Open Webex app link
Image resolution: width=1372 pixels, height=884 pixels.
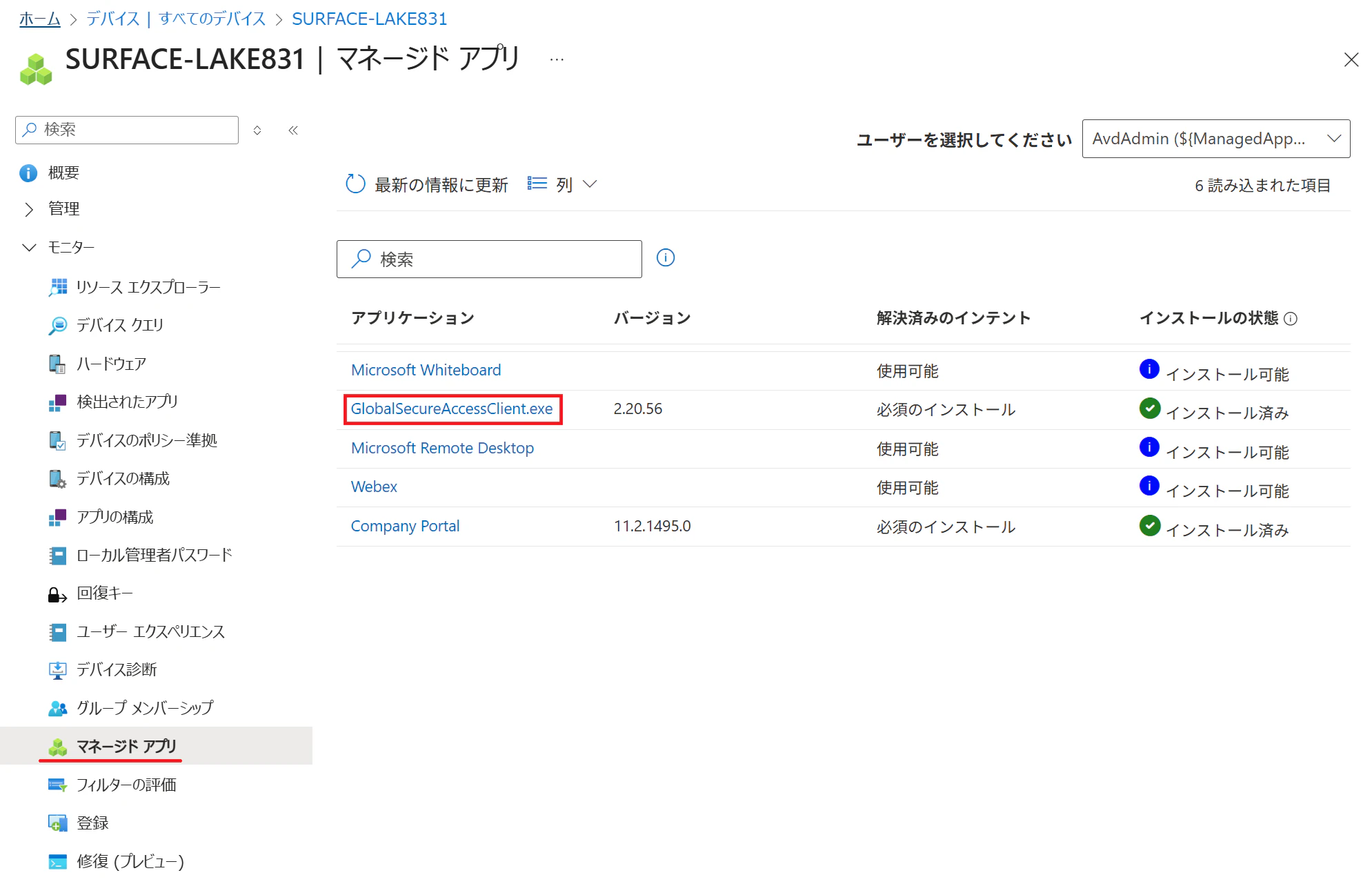pos(374,487)
